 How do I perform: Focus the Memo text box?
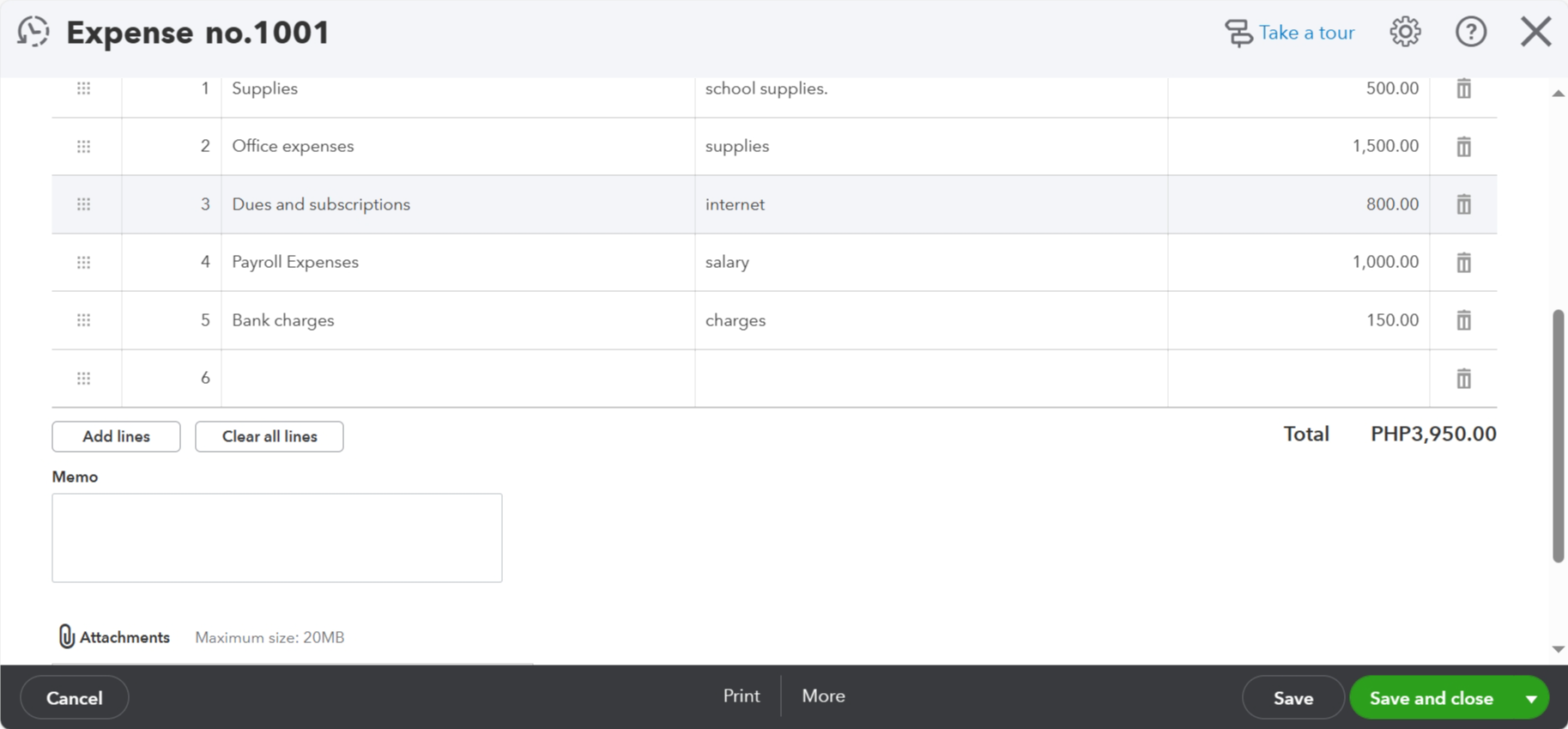[x=276, y=538]
